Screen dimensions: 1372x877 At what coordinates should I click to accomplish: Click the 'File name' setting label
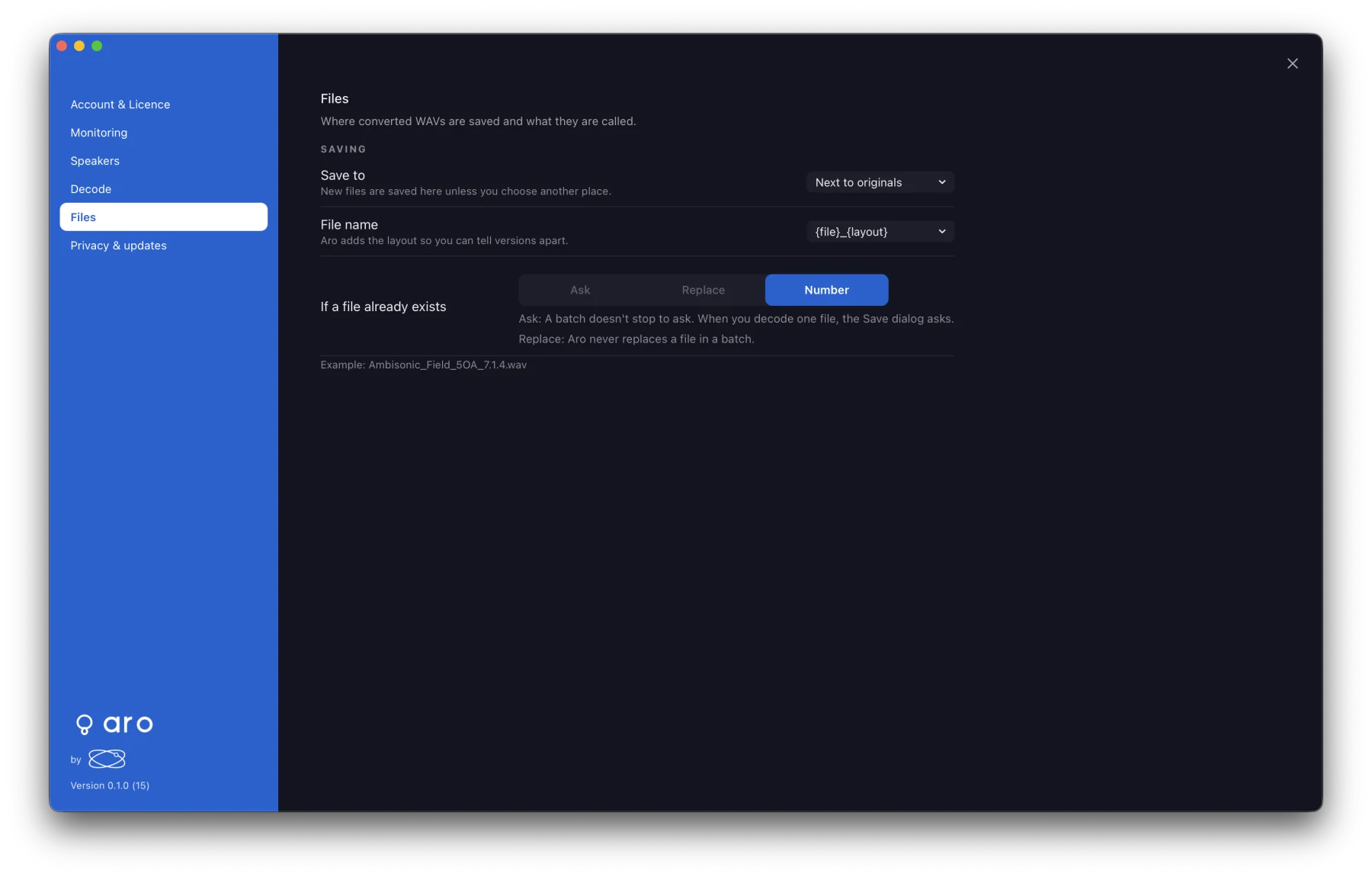coord(349,225)
